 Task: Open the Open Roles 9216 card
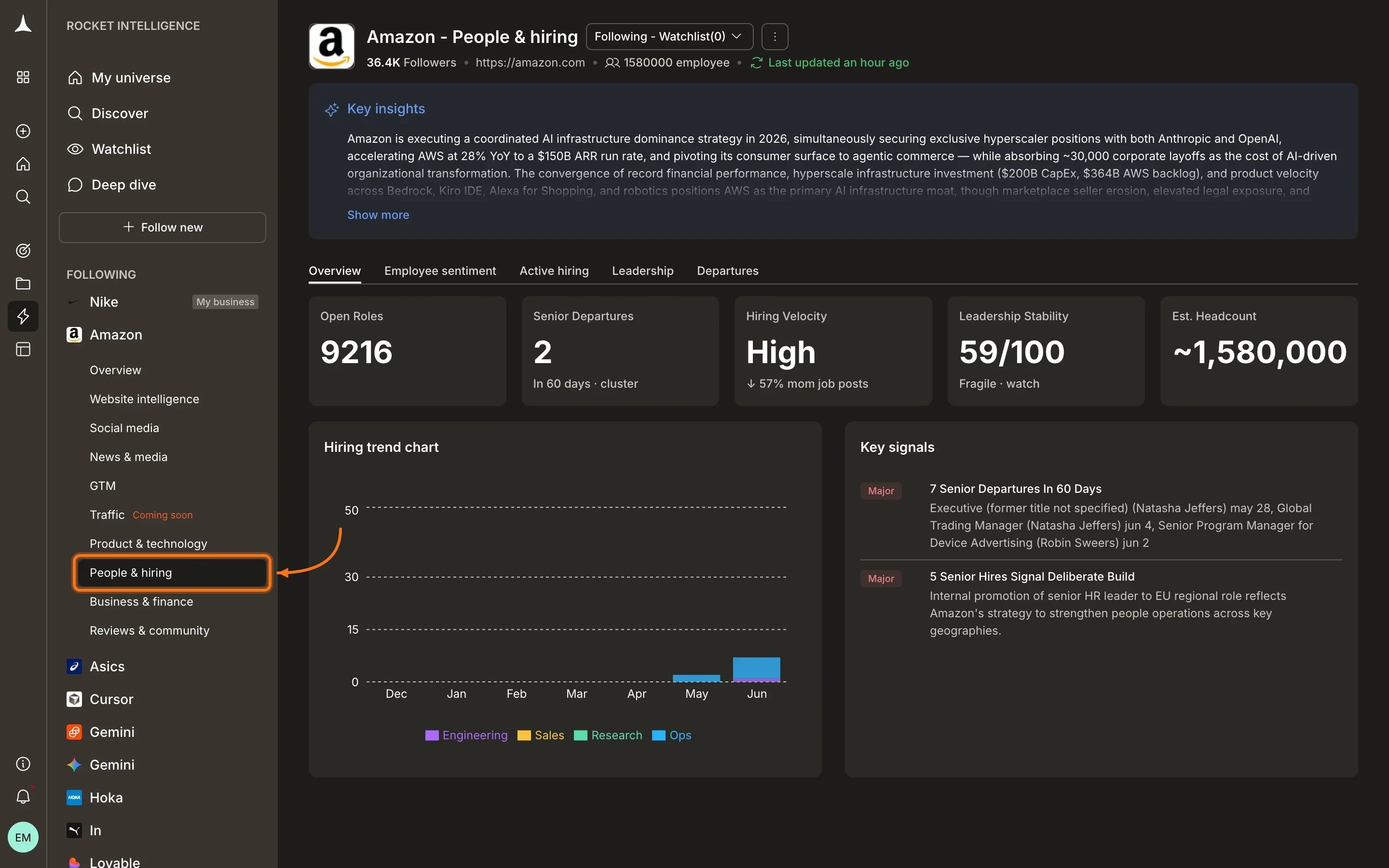[x=407, y=351]
